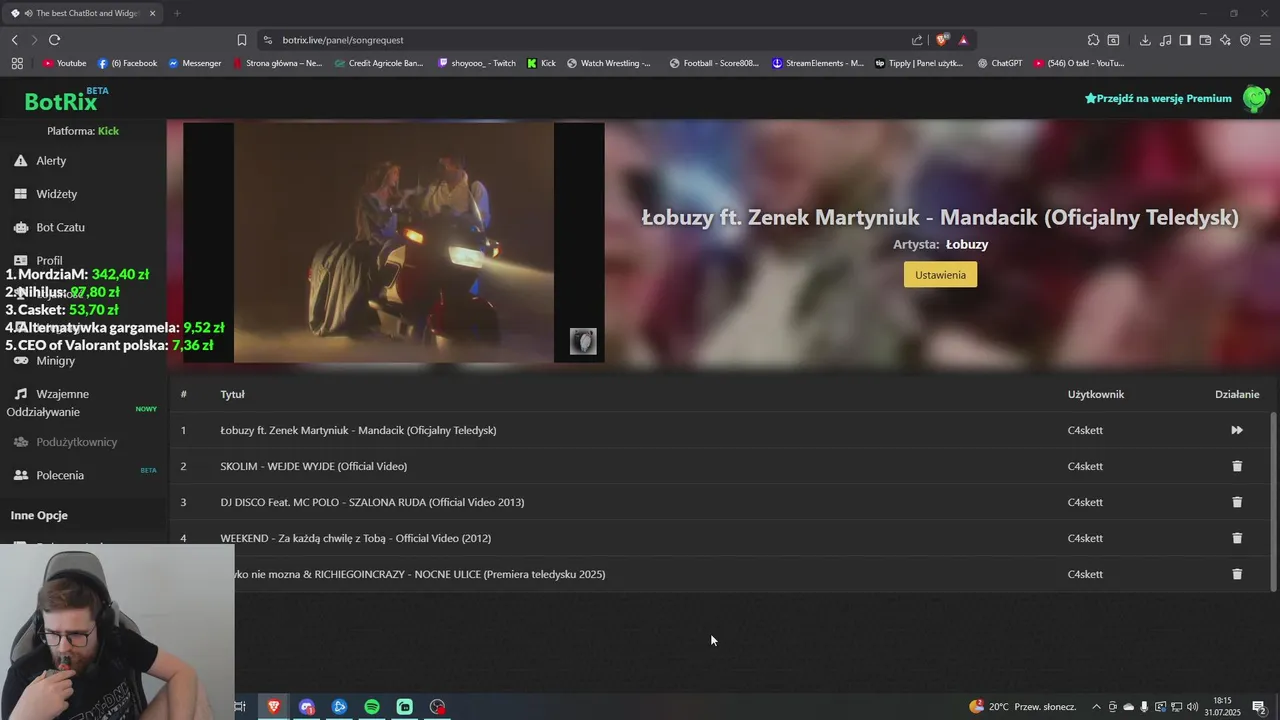Screen dimensions: 1280x720
Task: Open Ustawienia settings button
Action: pos(940,275)
